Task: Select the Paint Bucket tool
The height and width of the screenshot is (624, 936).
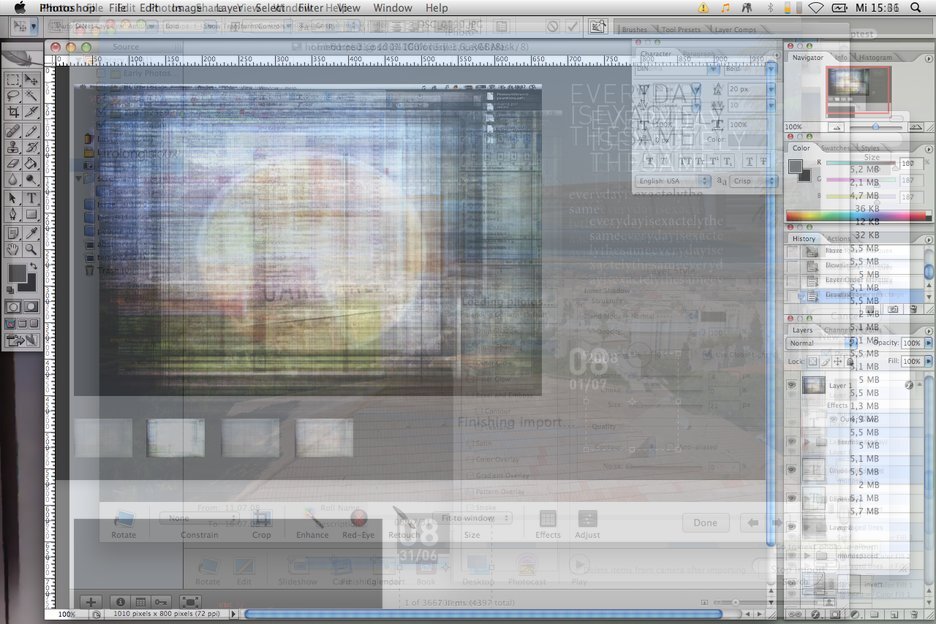Action: click(x=31, y=163)
